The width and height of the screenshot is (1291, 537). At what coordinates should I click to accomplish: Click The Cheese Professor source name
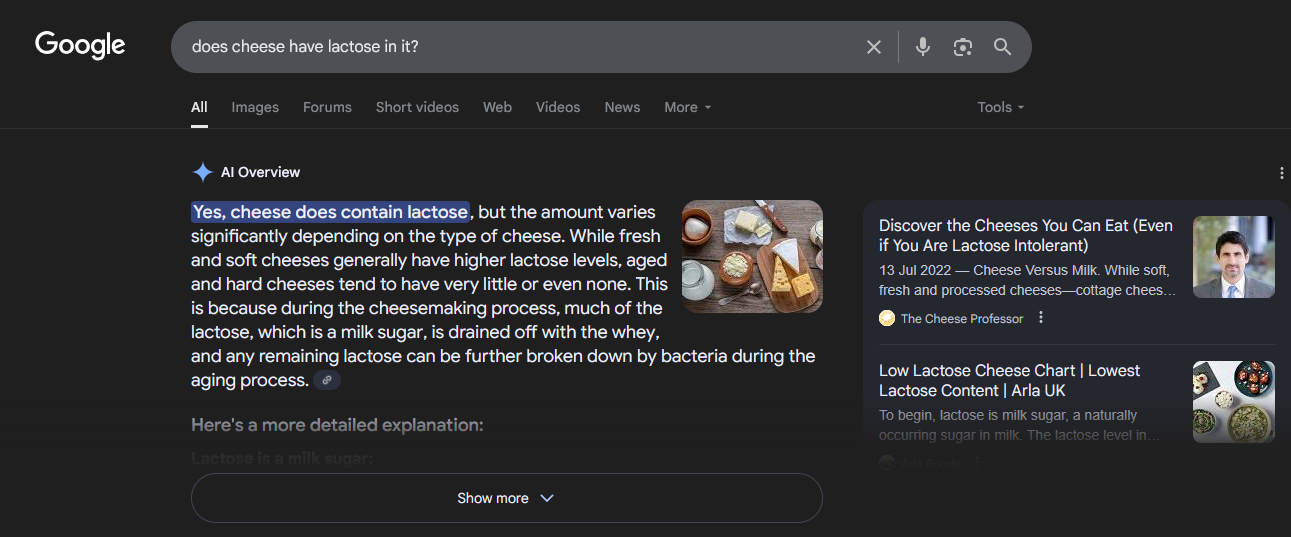[x=962, y=318]
